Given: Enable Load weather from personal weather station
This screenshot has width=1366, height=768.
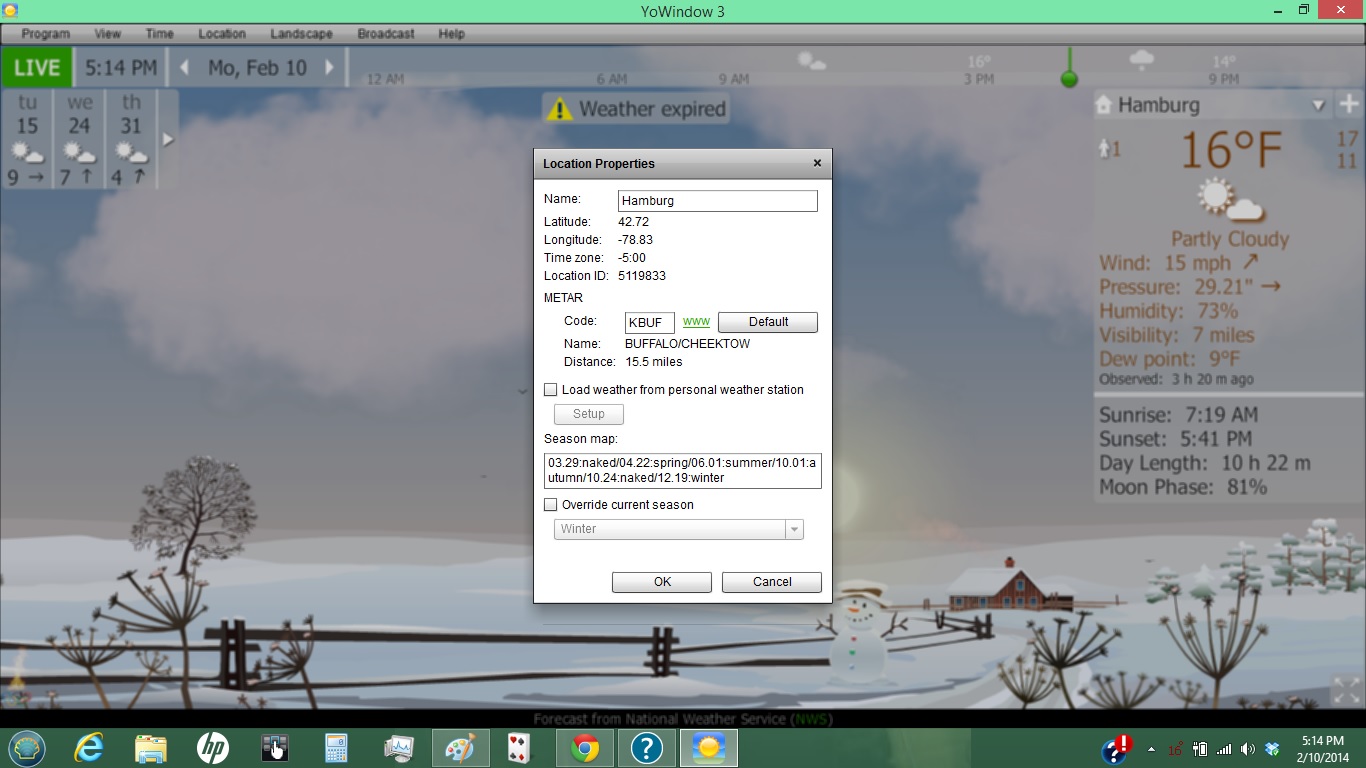Looking at the screenshot, I should click(x=551, y=390).
